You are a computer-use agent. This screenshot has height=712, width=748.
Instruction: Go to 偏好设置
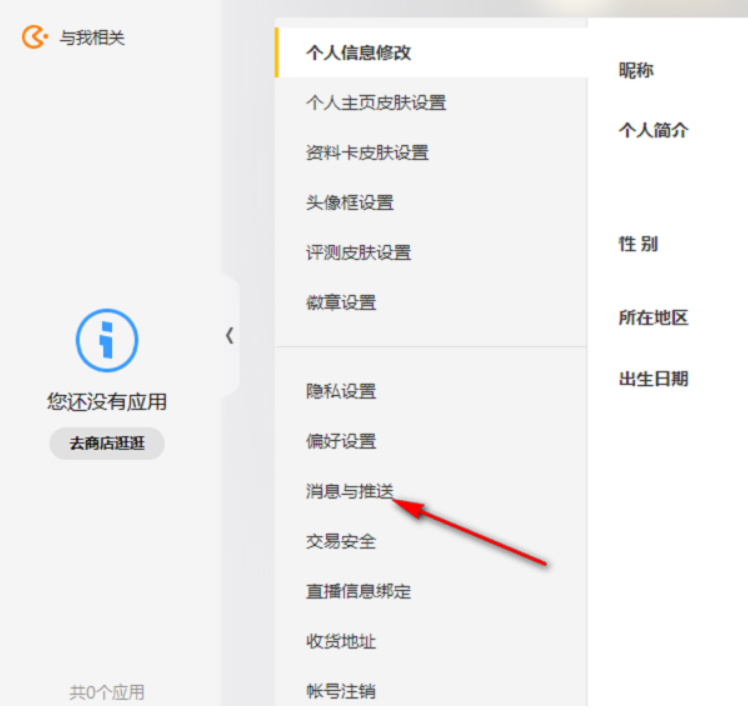(x=341, y=441)
